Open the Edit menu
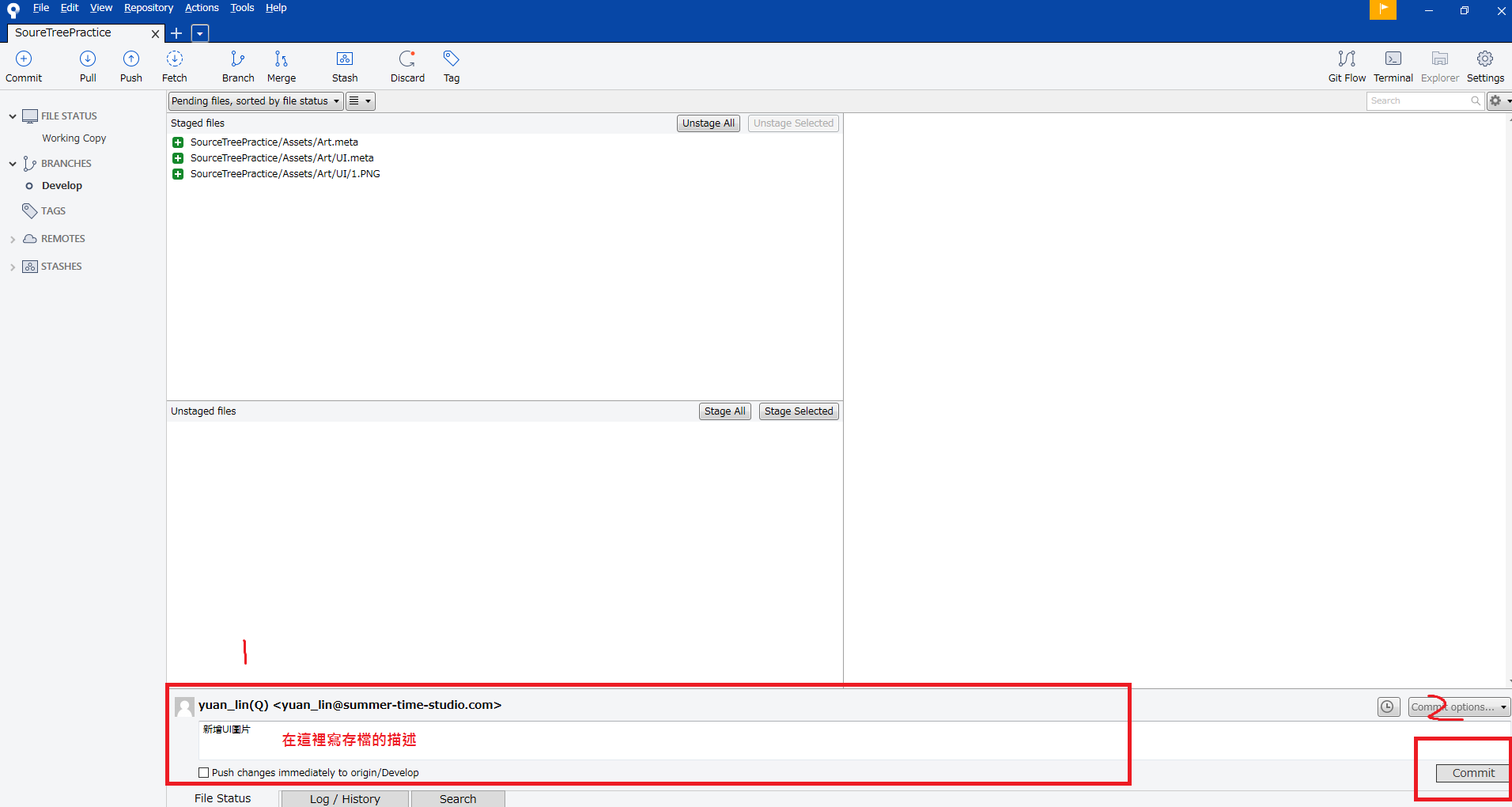The height and width of the screenshot is (807, 1512). (x=70, y=8)
